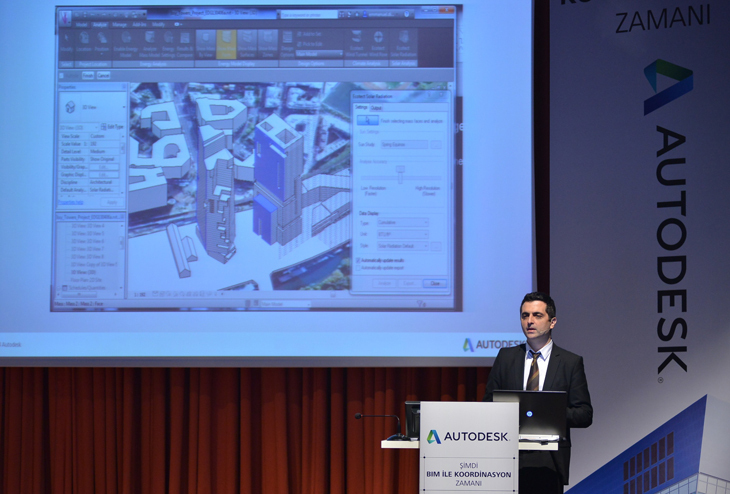The image size is (730, 494).
Task: Open the View Scale Custom dropdown
Action: [x=107, y=136]
